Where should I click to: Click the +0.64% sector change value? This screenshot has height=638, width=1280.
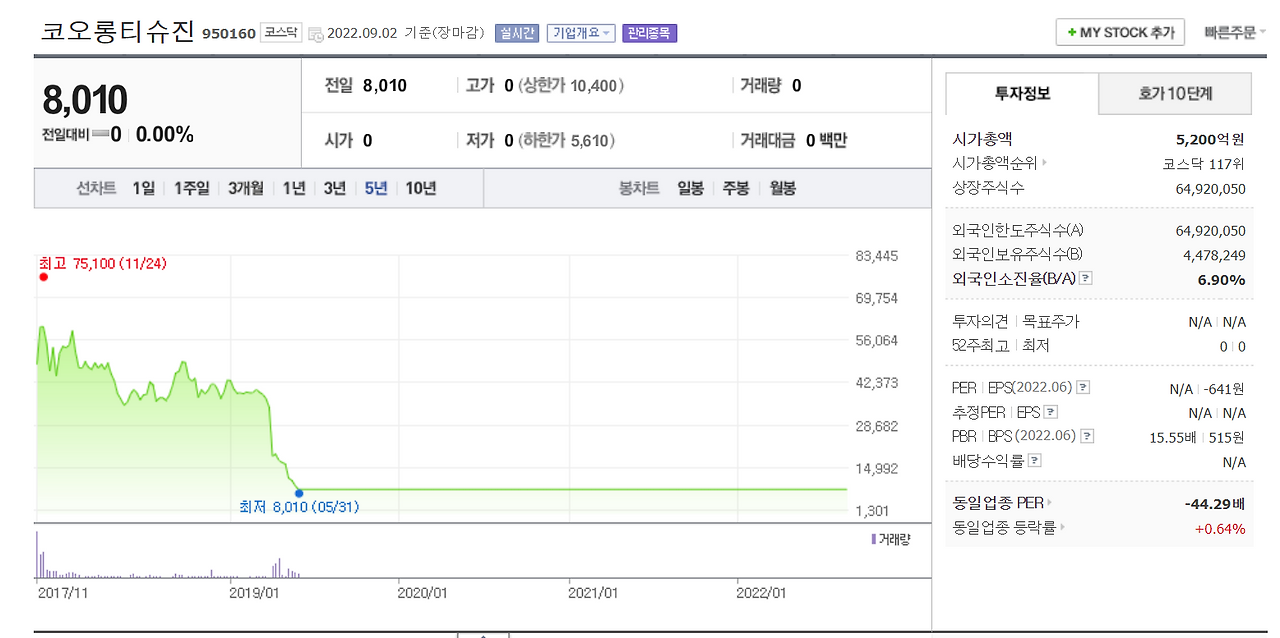pyautogui.click(x=1220, y=529)
